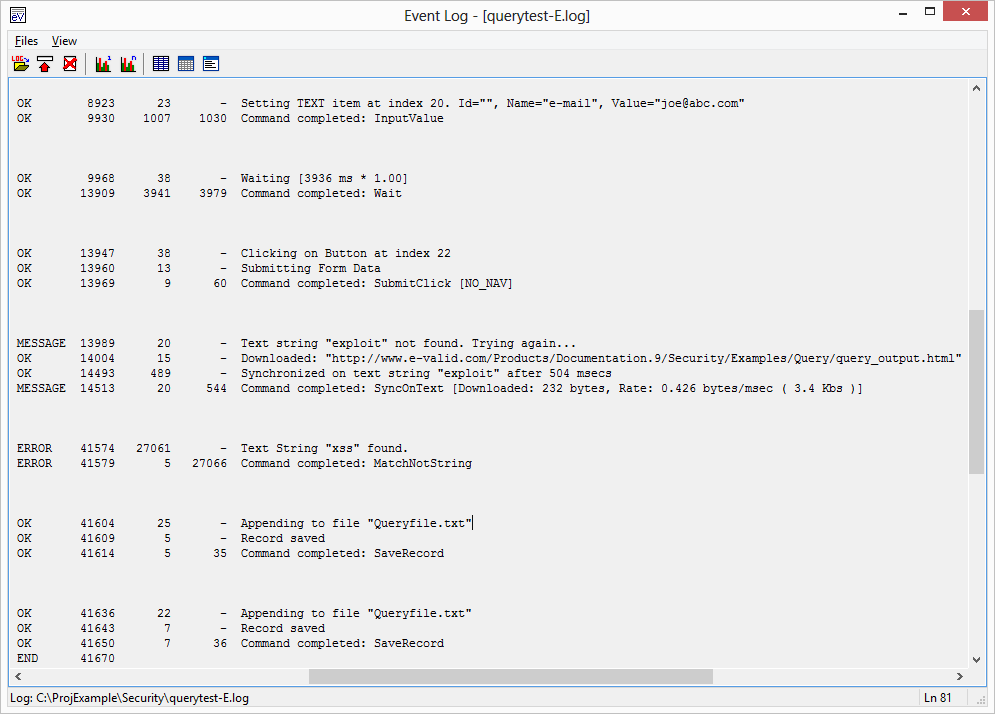The image size is (995, 714).
Task: Click the log path in the status bar
Action: click(129, 698)
